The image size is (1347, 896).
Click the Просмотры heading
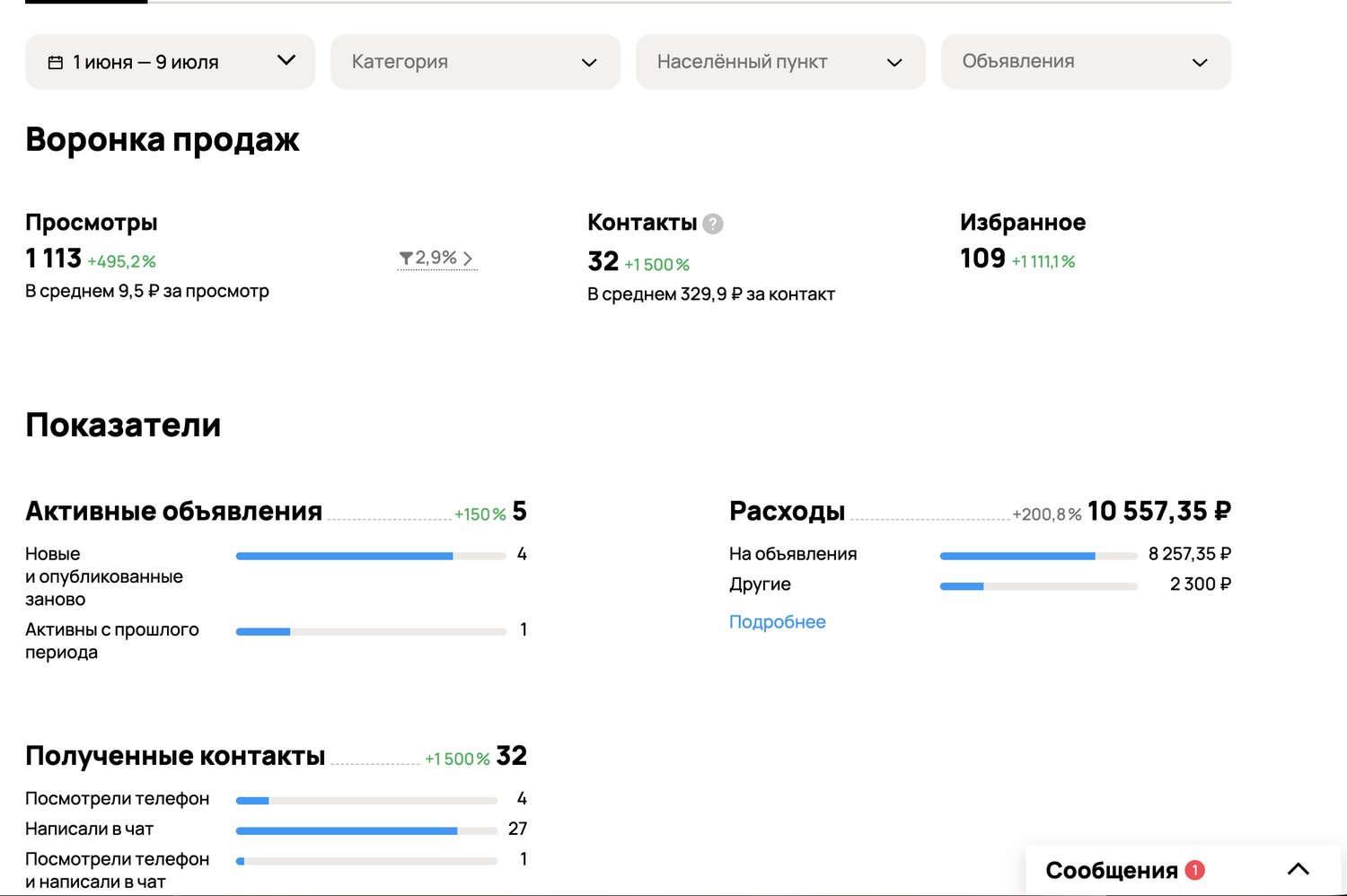(x=92, y=223)
